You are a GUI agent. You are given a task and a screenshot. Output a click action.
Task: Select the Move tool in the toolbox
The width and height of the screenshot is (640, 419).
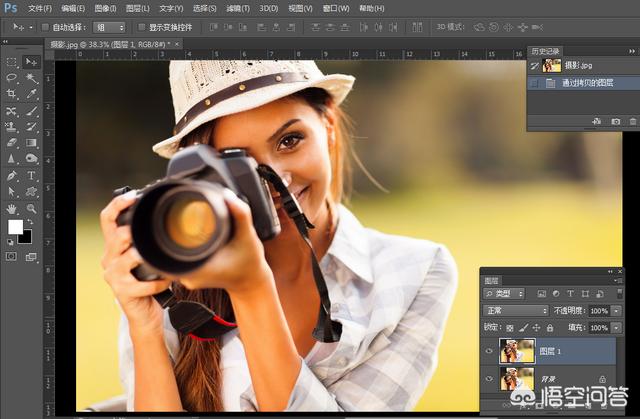(x=32, y=62)
